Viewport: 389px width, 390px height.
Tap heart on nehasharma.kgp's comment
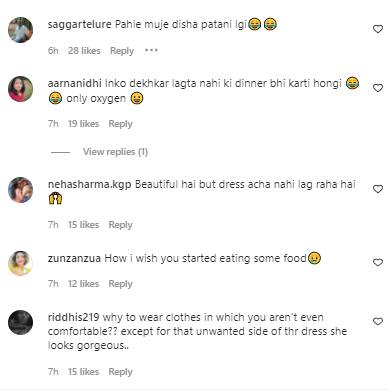click(377, 189)
